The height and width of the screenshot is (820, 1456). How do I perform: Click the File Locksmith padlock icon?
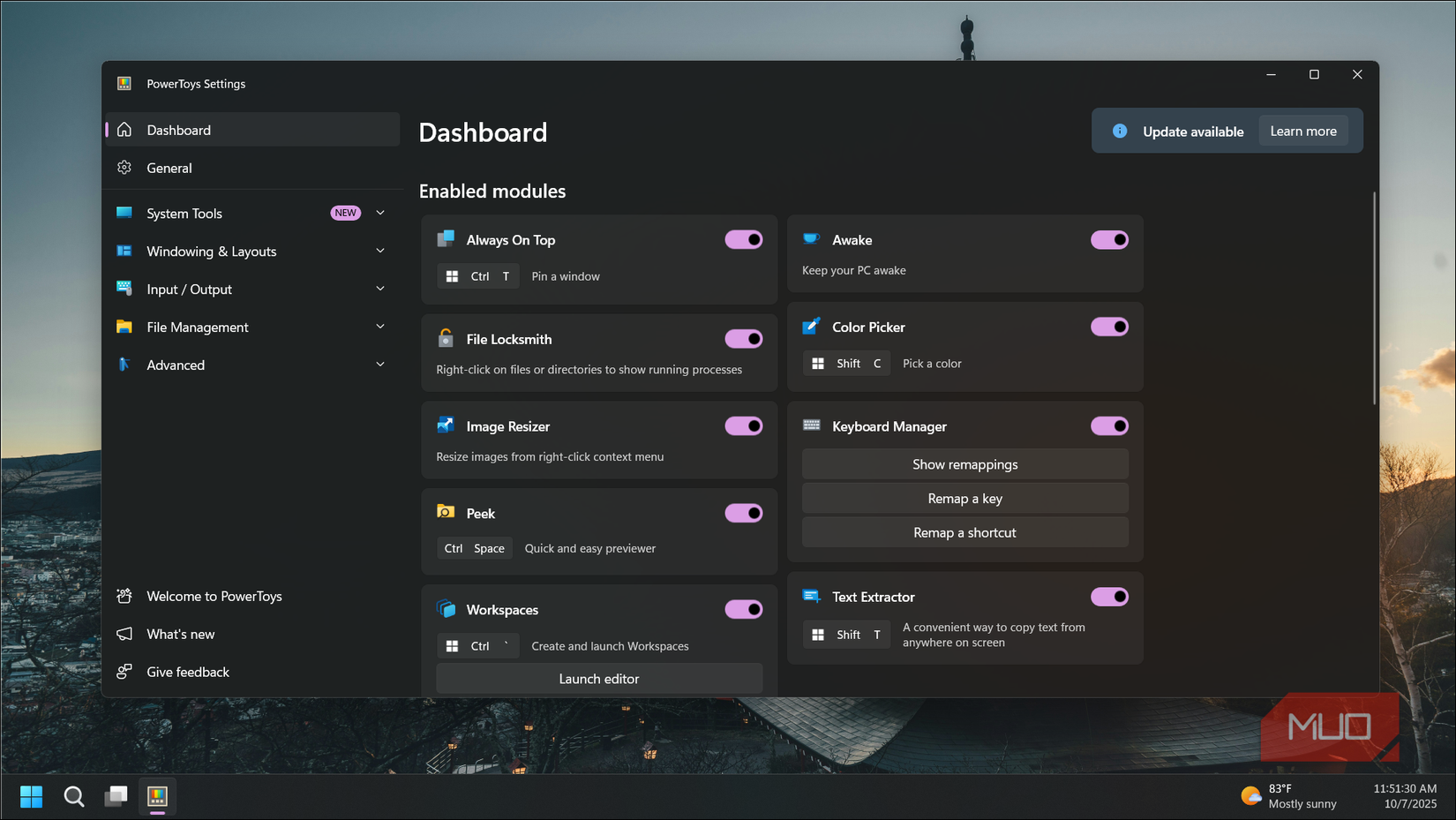[446, 339]
